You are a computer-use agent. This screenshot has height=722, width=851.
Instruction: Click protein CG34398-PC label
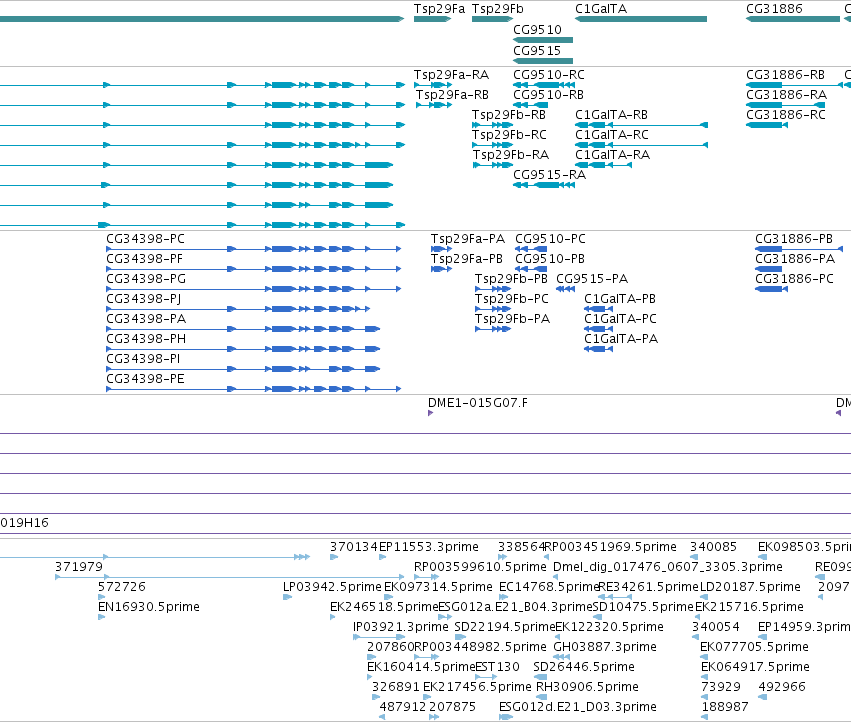(145, 239)
